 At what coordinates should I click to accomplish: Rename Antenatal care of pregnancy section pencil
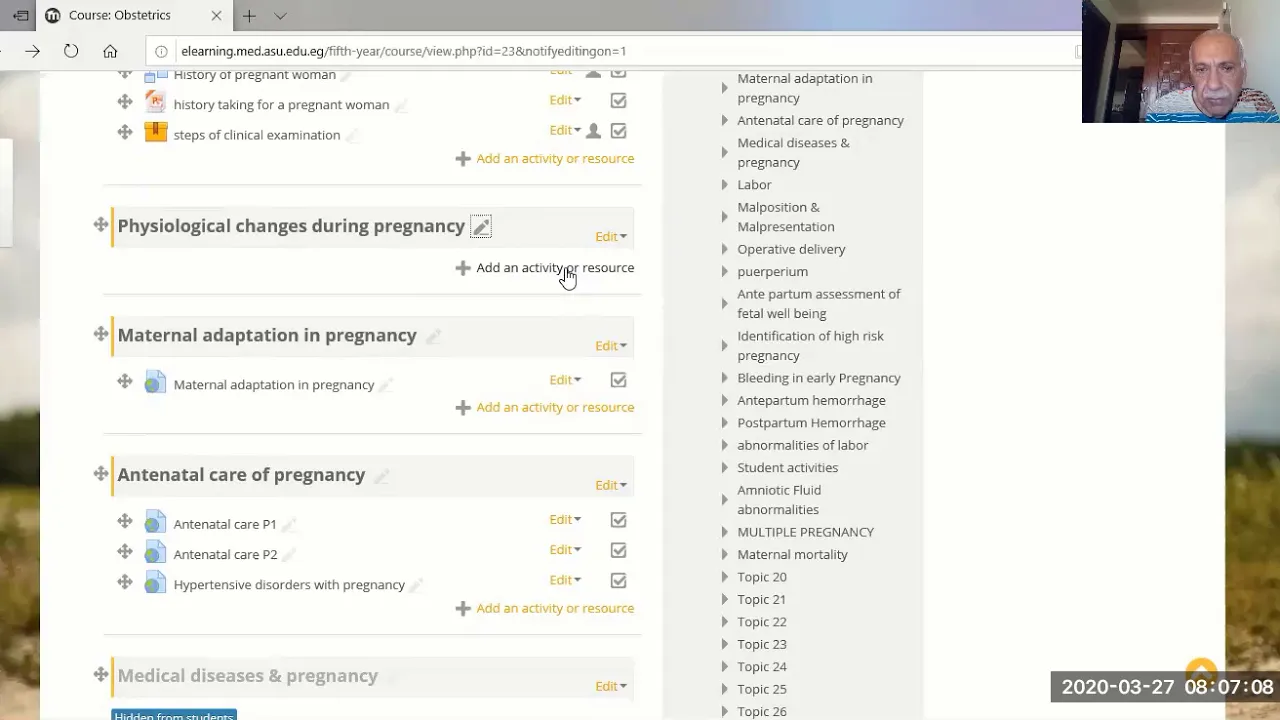click(381, 476)
